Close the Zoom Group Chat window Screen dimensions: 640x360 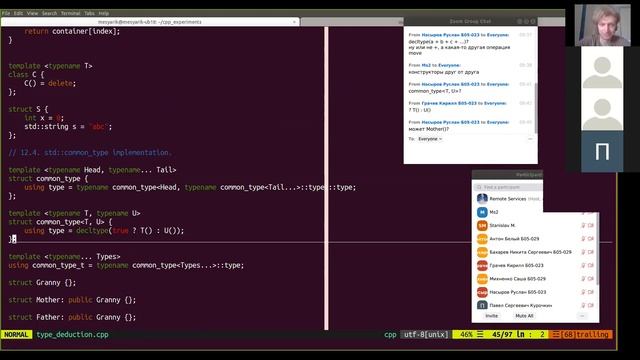(x=533, y=21)
